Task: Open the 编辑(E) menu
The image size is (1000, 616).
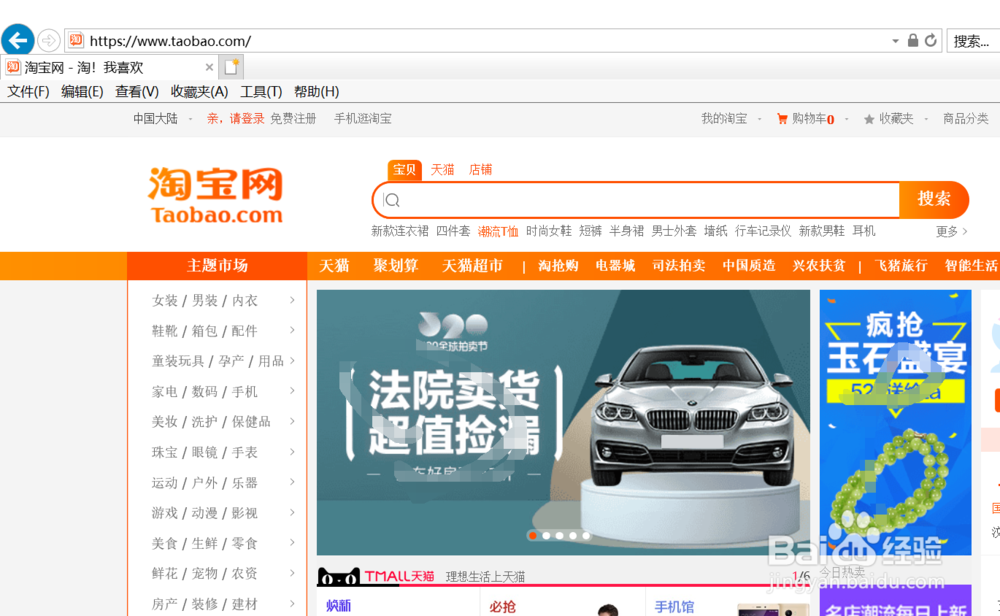Action: pyautogui.click(x=82, y=91)
